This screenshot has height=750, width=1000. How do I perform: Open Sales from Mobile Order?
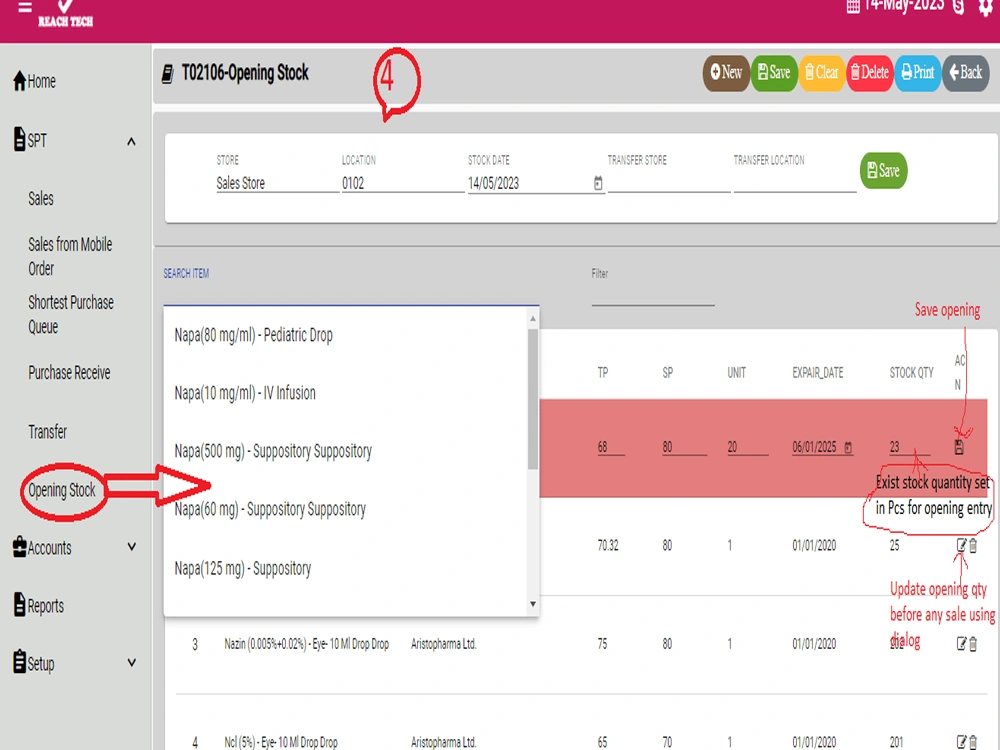70,256
